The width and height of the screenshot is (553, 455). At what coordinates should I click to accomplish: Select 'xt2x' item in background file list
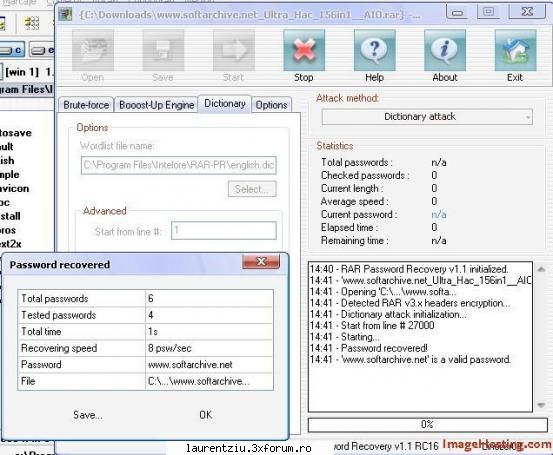tap(11, 244)
